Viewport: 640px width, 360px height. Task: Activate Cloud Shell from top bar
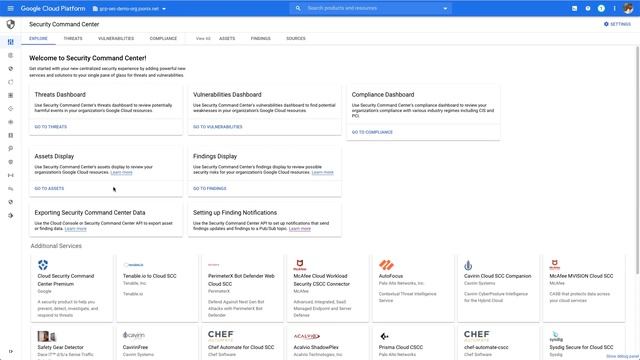coord(574,8)
